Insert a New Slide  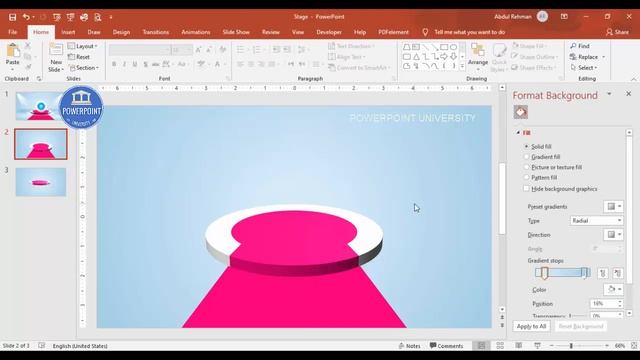coord(56,58)
